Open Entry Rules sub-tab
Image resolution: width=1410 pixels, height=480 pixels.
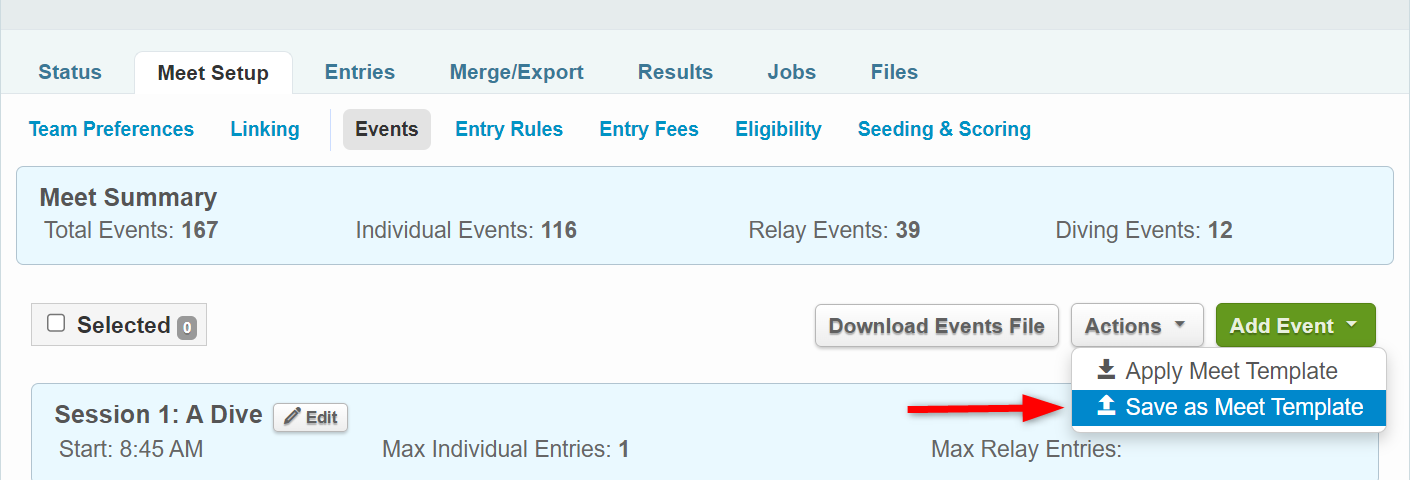[x=509, y=129]
